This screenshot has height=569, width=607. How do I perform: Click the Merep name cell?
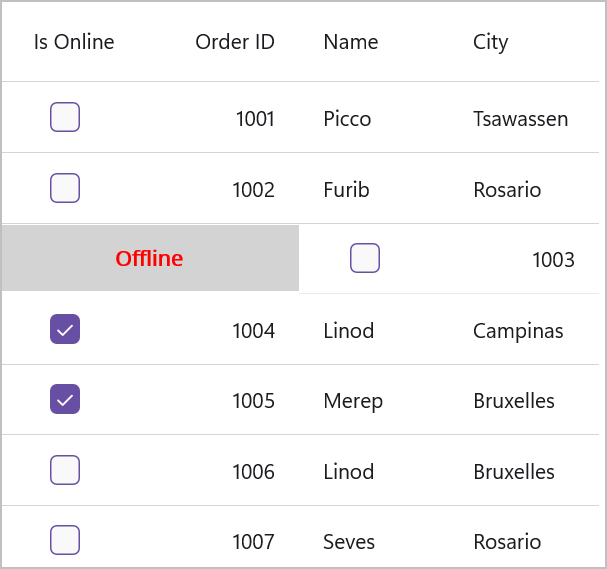click(x=353, y=401)
